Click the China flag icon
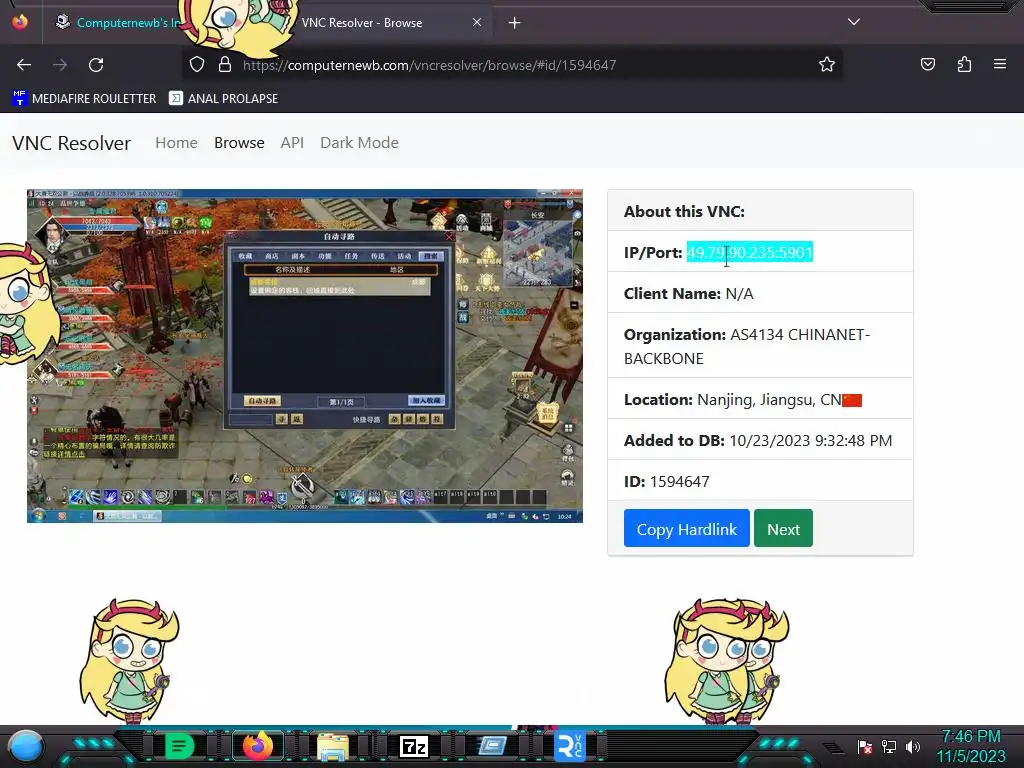 852,400
